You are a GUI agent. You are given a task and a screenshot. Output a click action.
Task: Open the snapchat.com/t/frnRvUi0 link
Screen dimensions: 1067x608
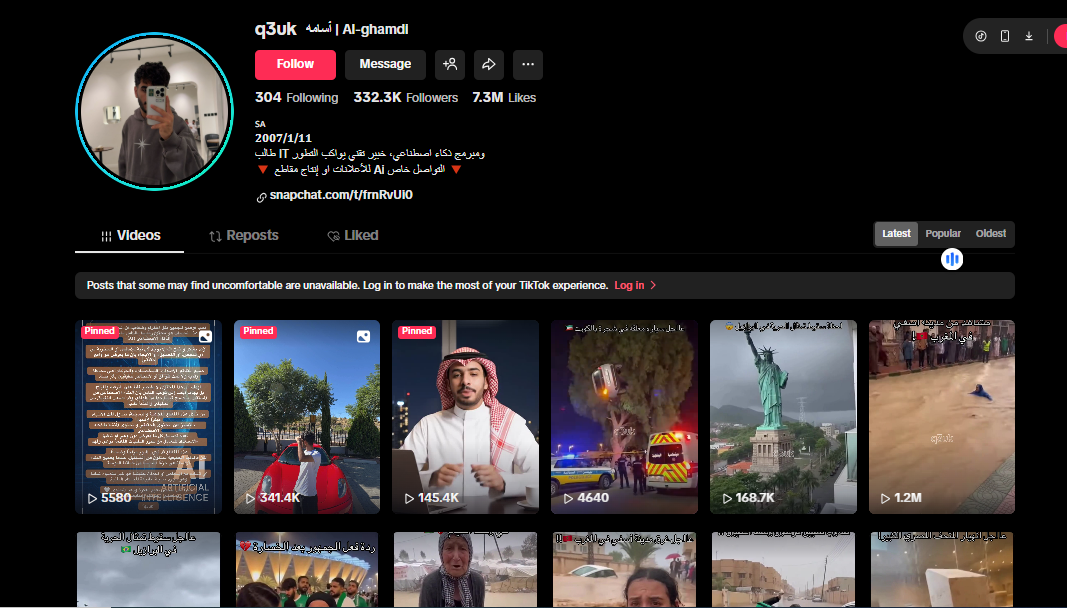[340, 194]
